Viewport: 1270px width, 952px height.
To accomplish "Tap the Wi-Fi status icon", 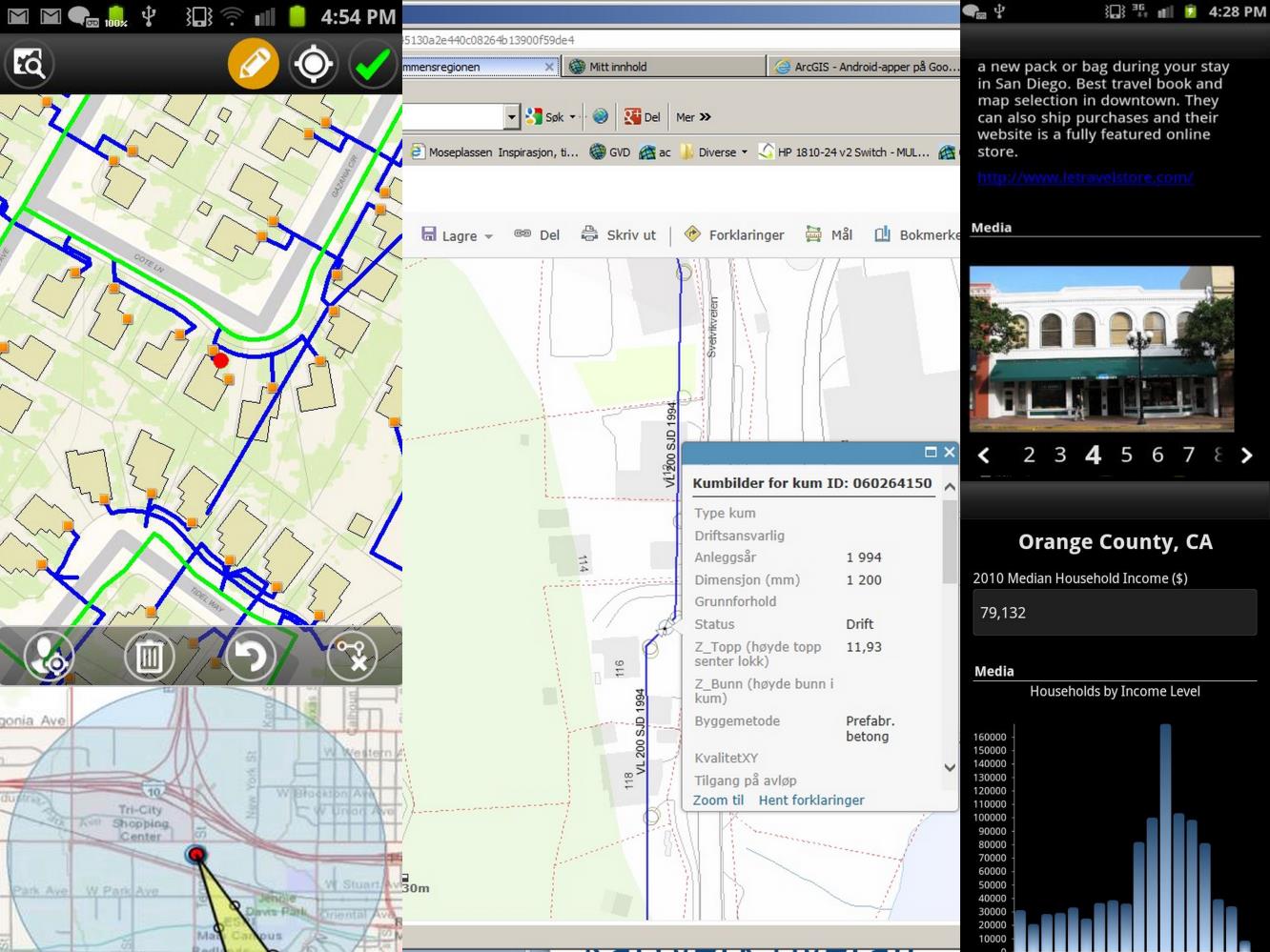I will 232,16.
